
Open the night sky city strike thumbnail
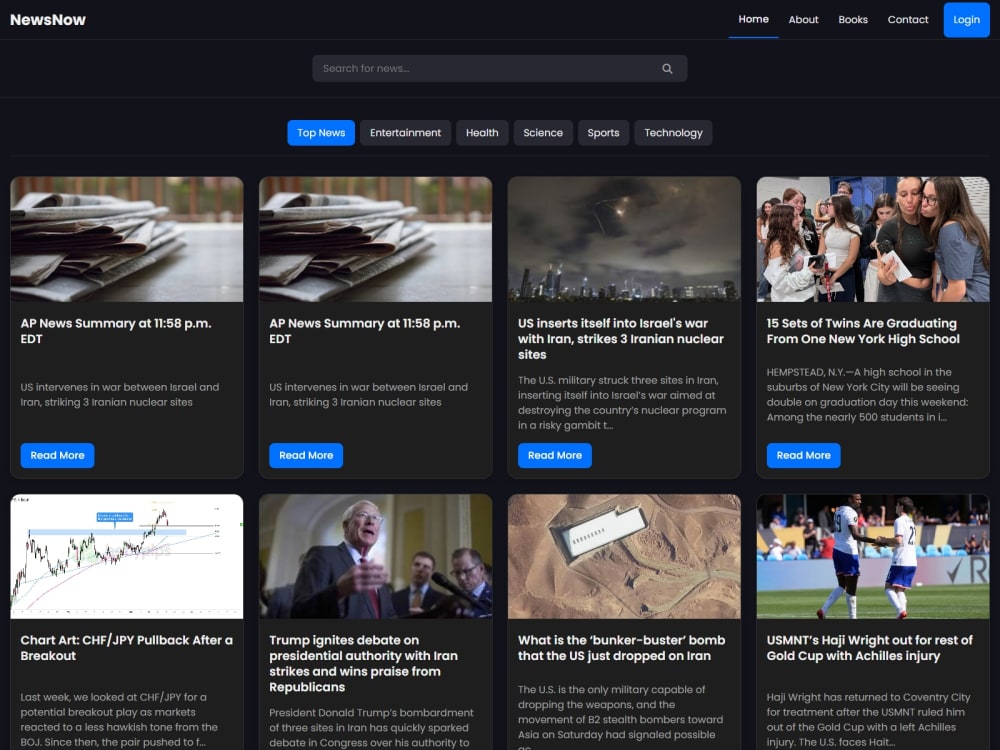(624, 239)
